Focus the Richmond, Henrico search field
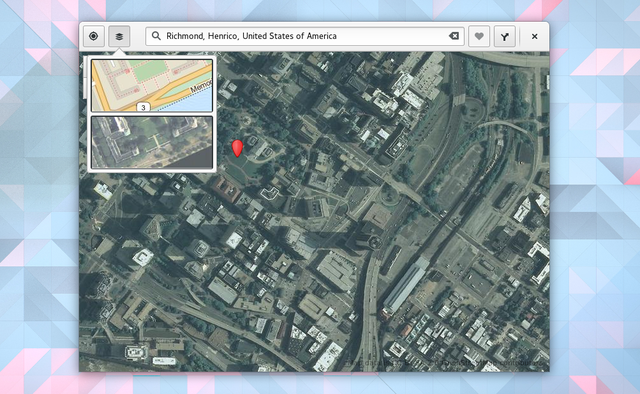This screenshot has width=640, height=394. click(304, 36)
